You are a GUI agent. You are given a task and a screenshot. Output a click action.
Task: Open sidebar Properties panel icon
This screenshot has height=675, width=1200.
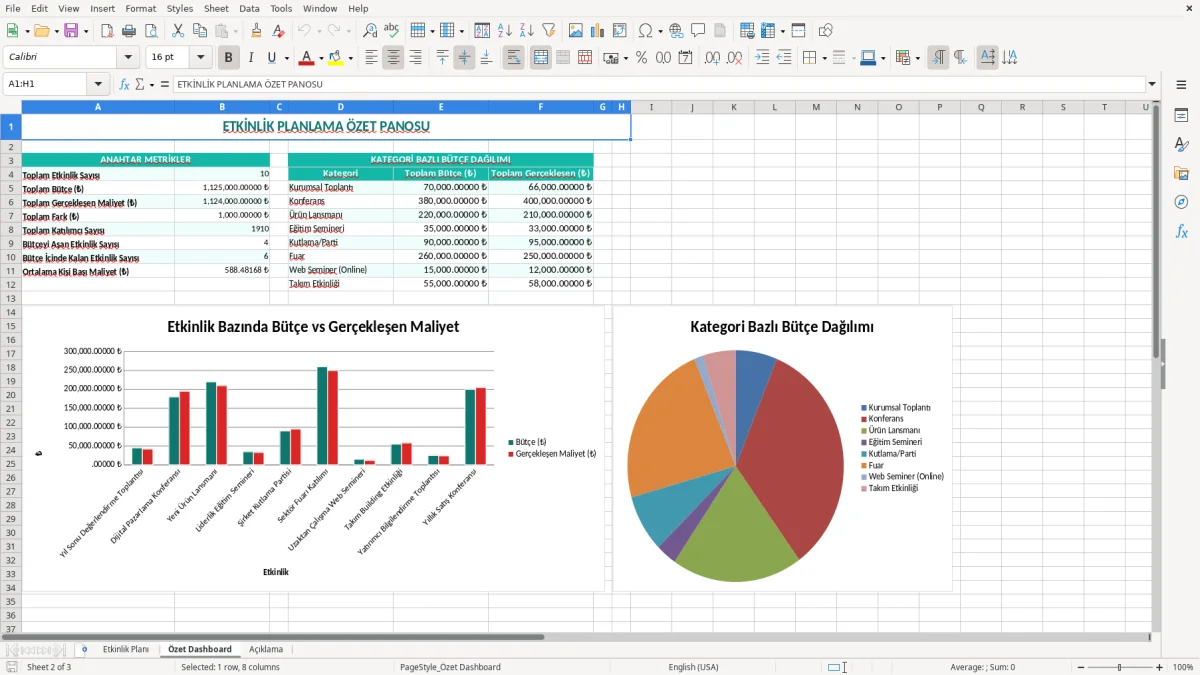click(x=1181, y=116)
